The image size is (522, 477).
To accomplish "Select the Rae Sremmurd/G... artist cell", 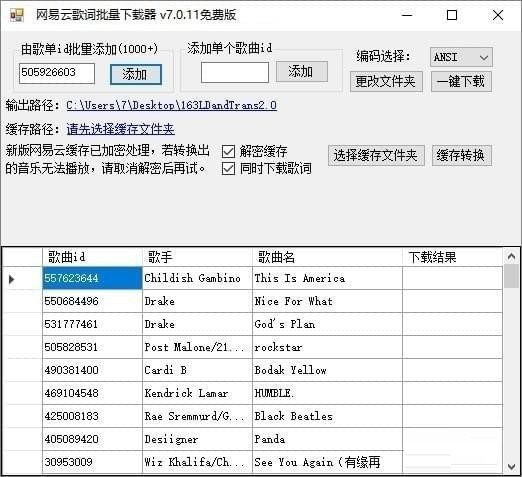I will pyautogui.click(x=197, y=416).
